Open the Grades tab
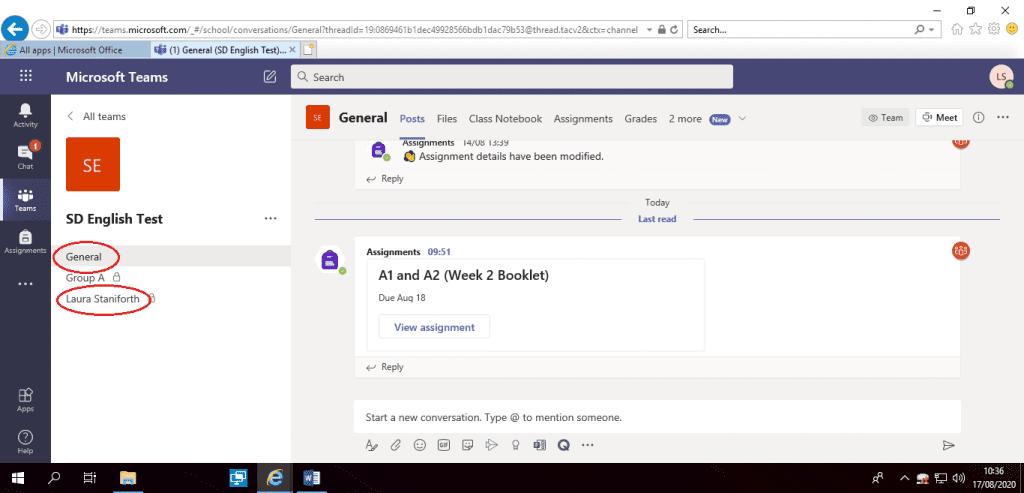This screenshot has width=1024, height=493. tap(641, 118)
